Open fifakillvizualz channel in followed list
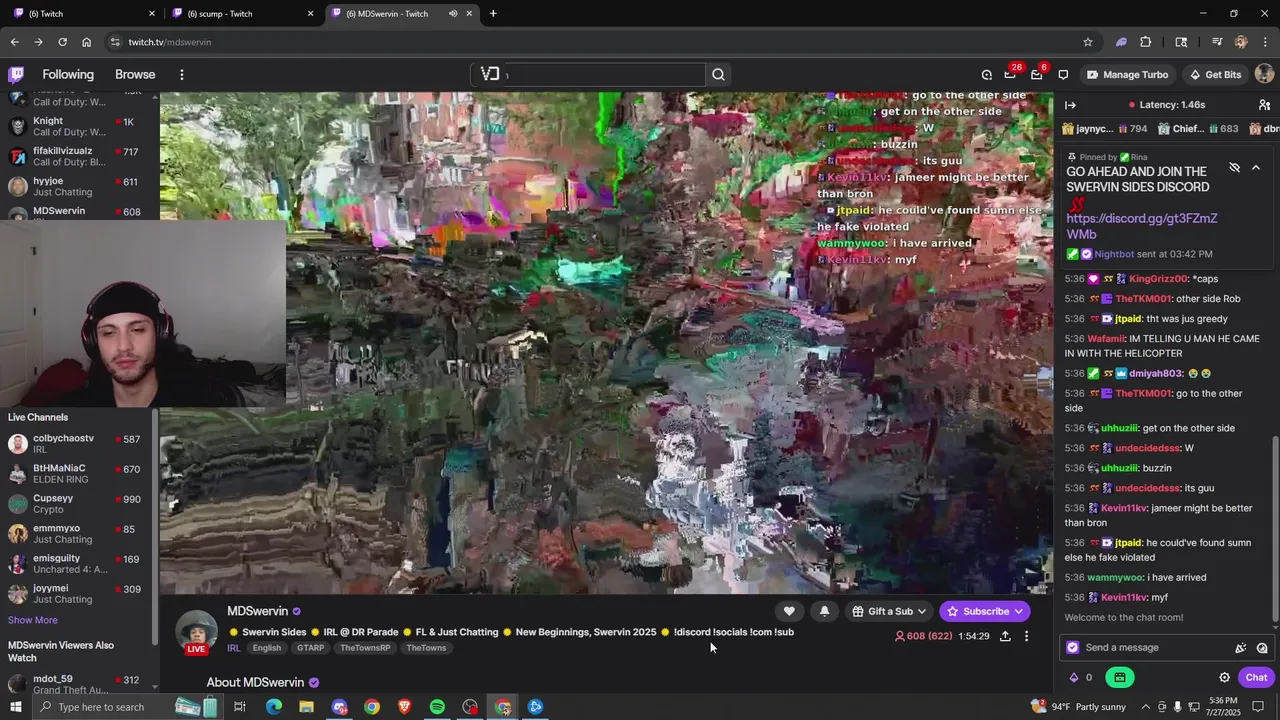 pos(76,156)
